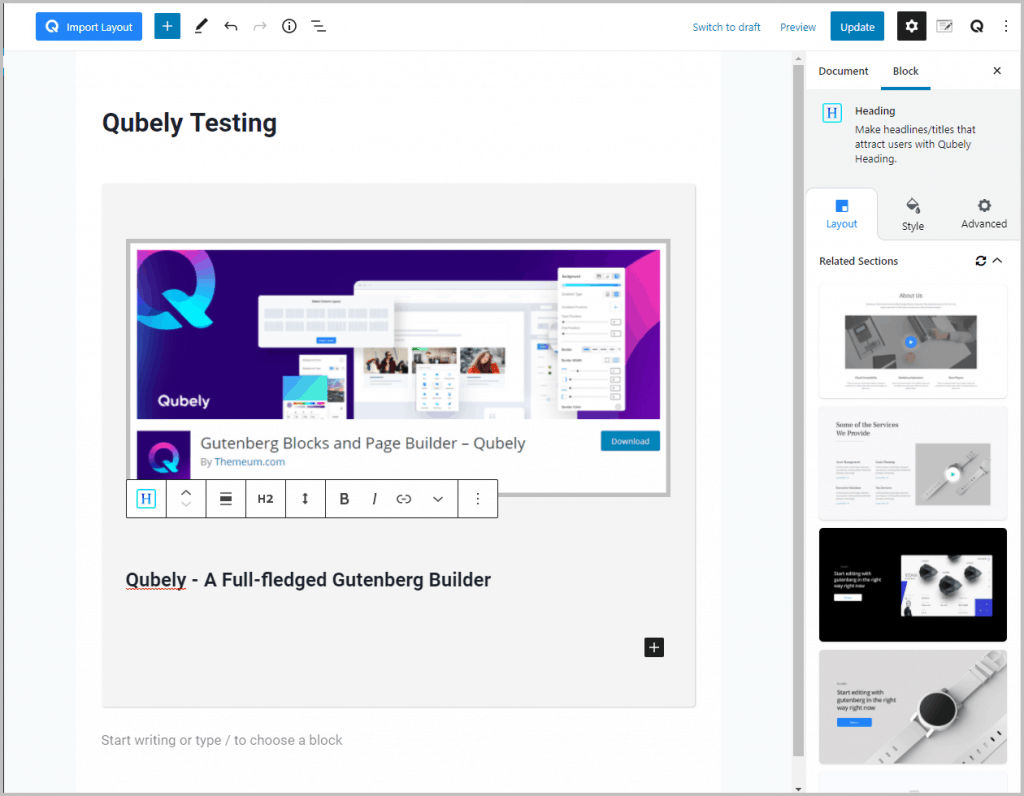
Task: Select the Advanced tab
Action: click(984, 214)
